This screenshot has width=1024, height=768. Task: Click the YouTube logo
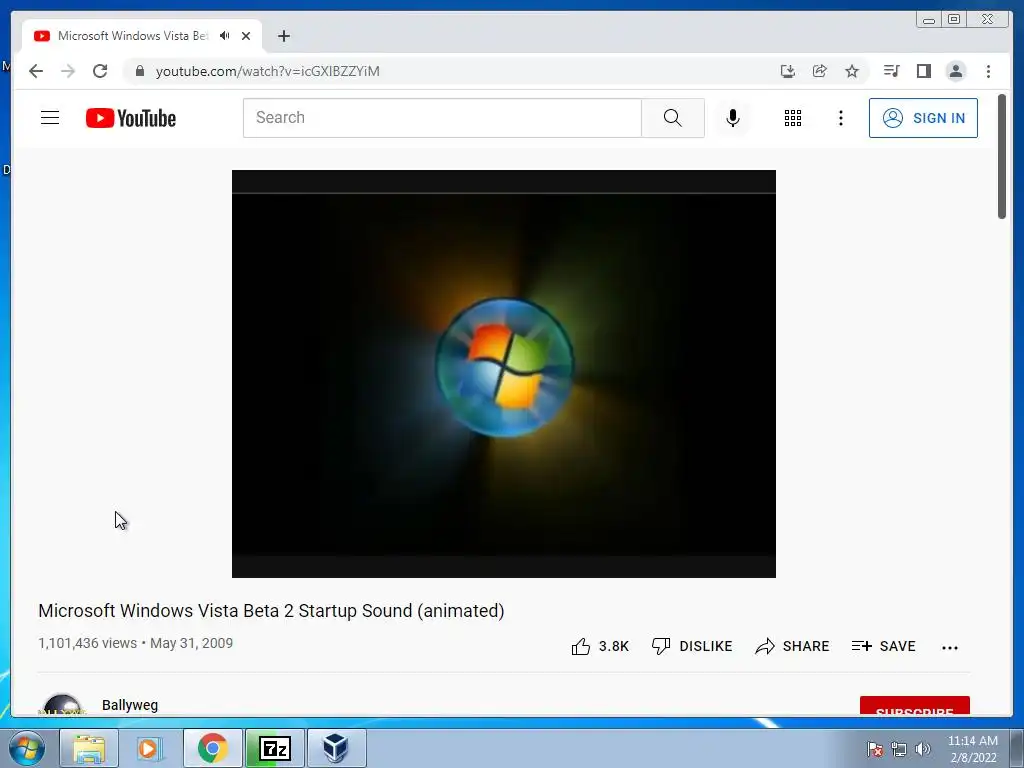pyautogui.click(x=131, y=118)
